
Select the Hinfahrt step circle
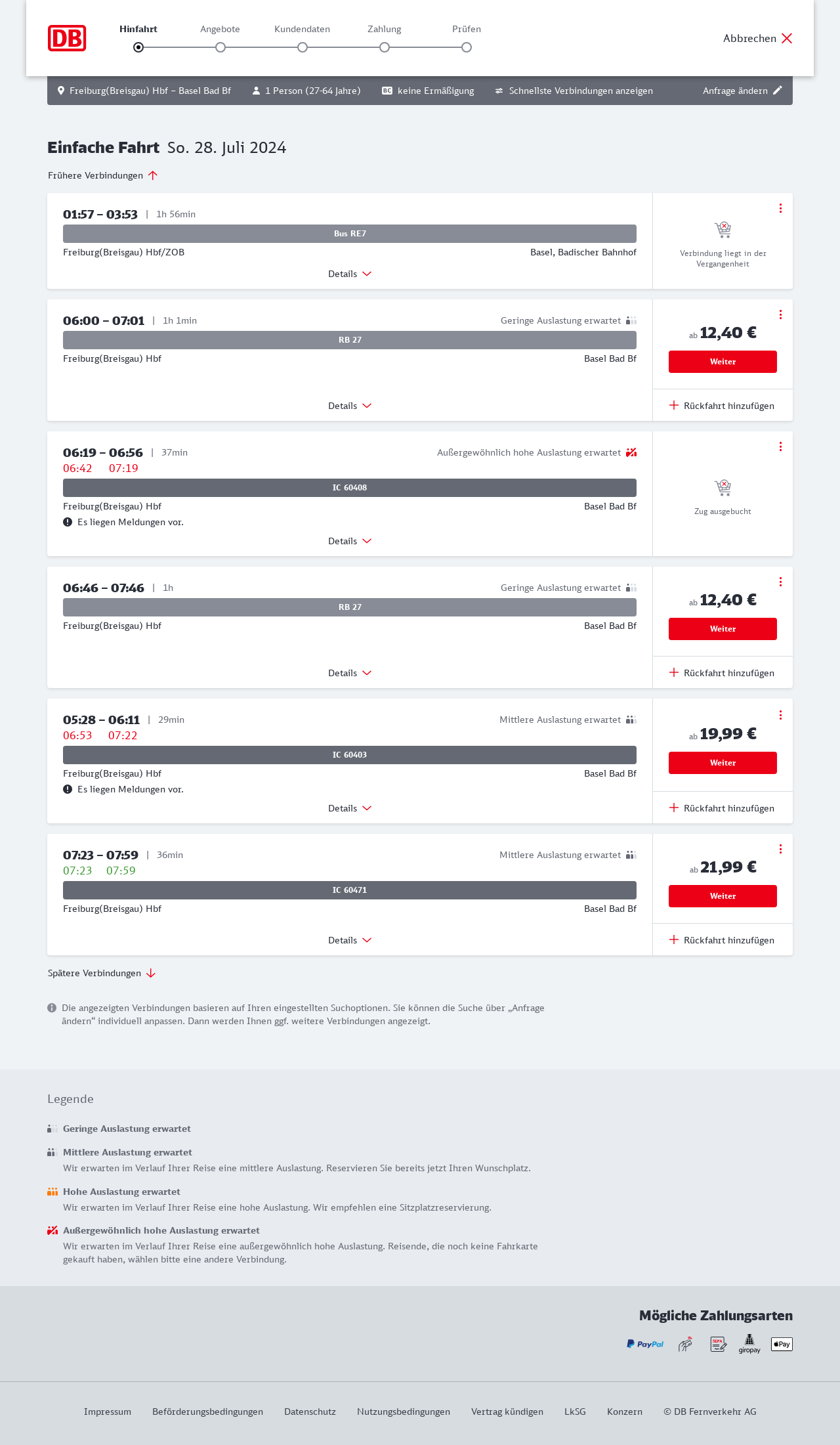tap(138, 47)
